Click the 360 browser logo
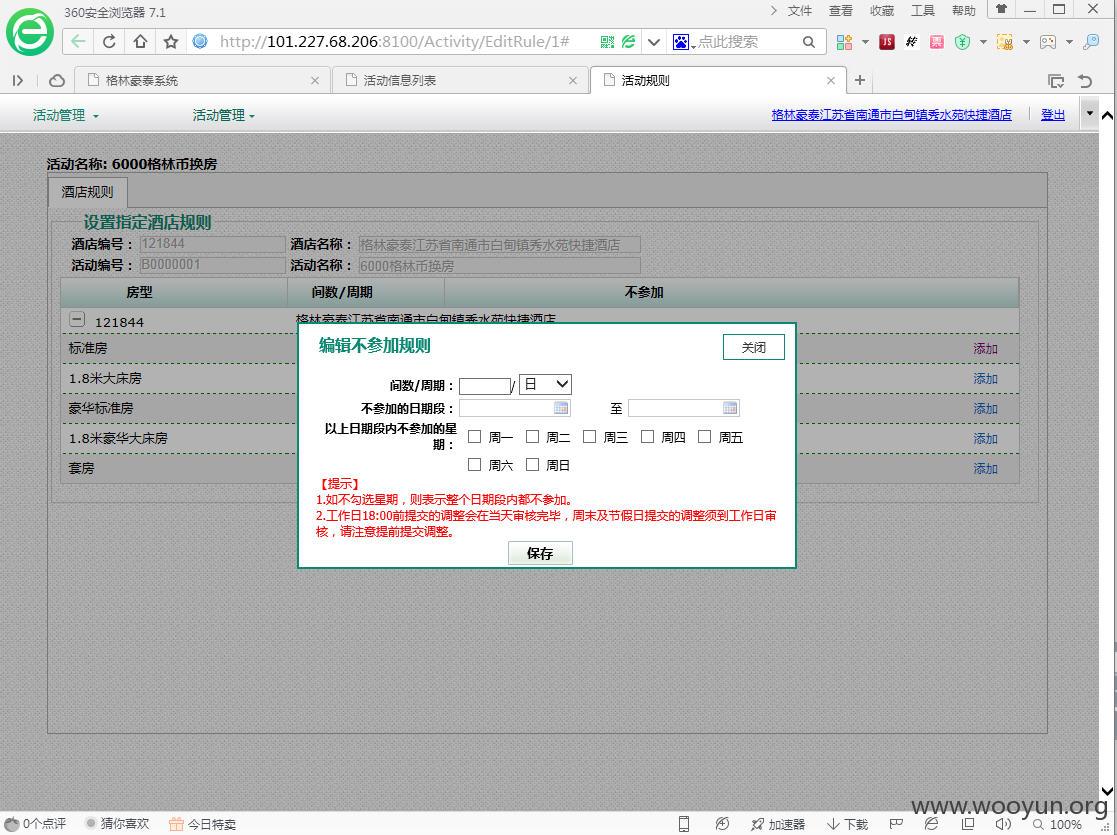Viewport: 1117px width, 835px height. 30,31
